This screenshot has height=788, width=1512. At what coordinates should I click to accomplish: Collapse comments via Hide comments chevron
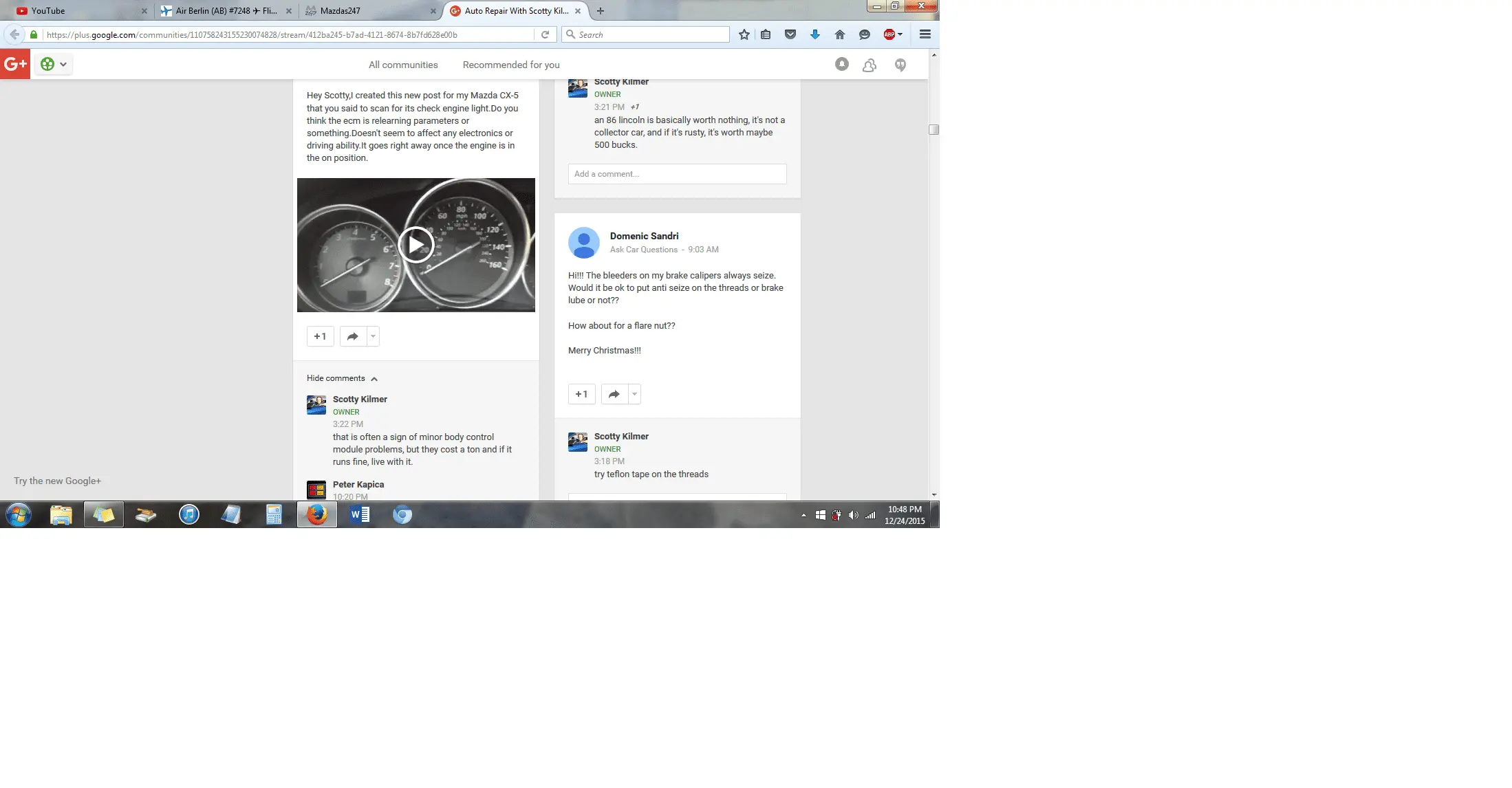coord(374,379)
